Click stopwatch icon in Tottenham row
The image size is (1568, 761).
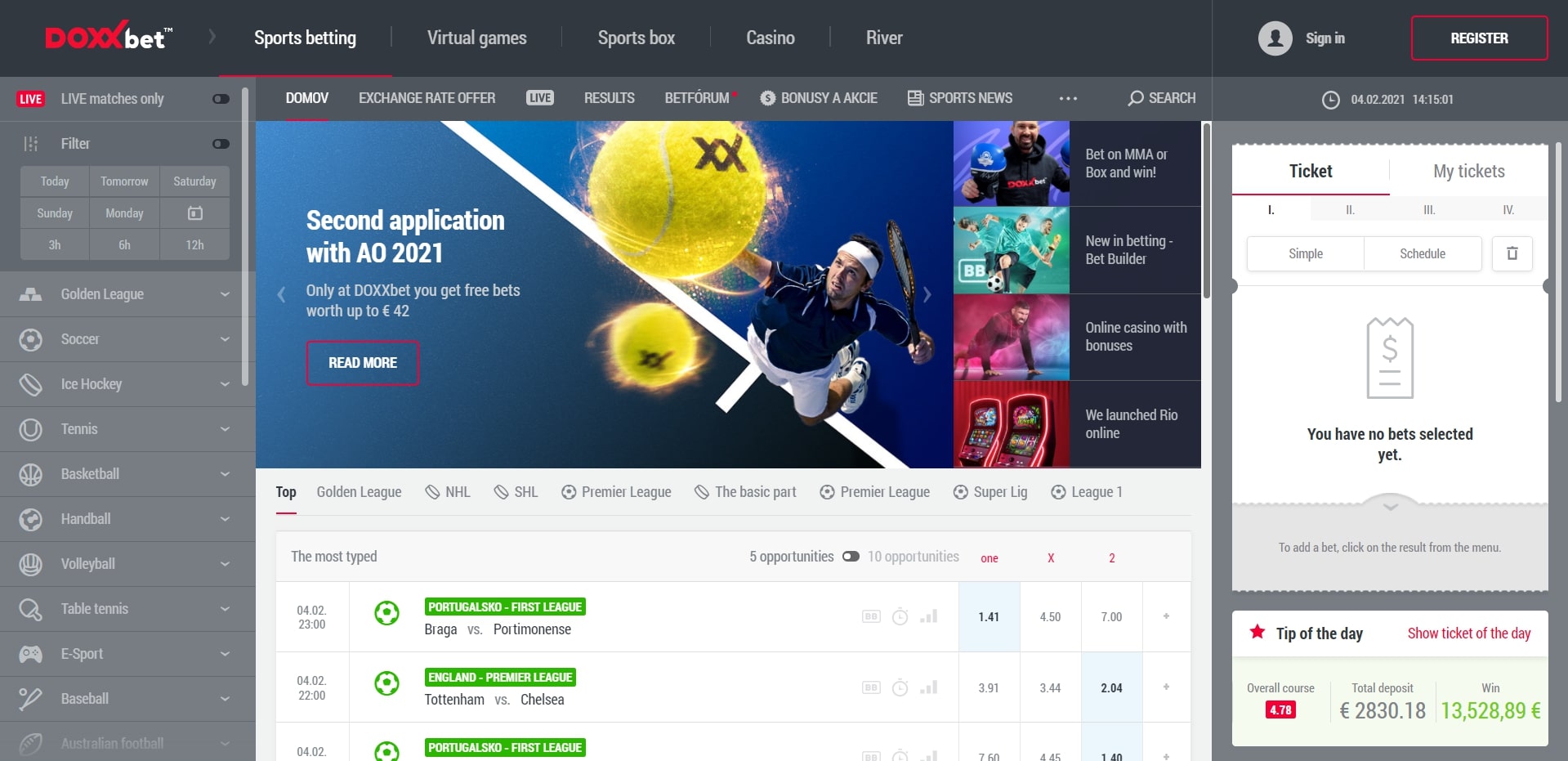click(900, 687)
